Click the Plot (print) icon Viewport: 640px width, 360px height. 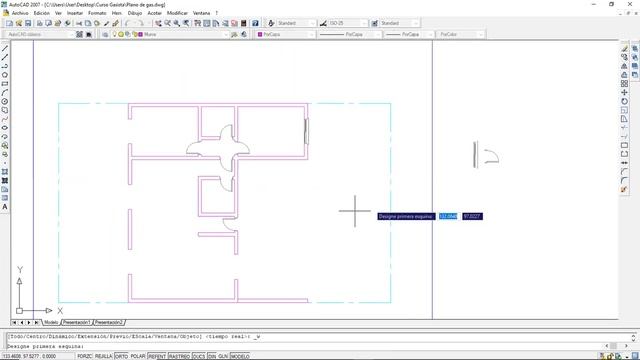pyautogui.click(x=40, y=23)
